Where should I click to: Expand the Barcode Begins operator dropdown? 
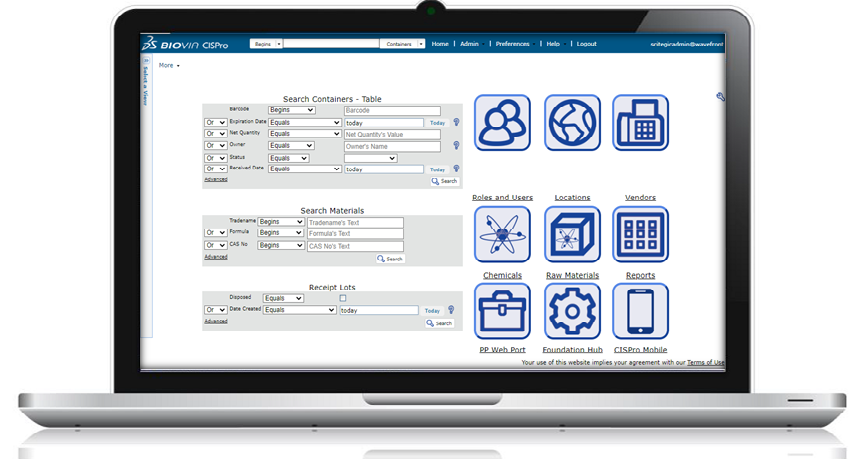pyautogui.click(x=291, y=111)
